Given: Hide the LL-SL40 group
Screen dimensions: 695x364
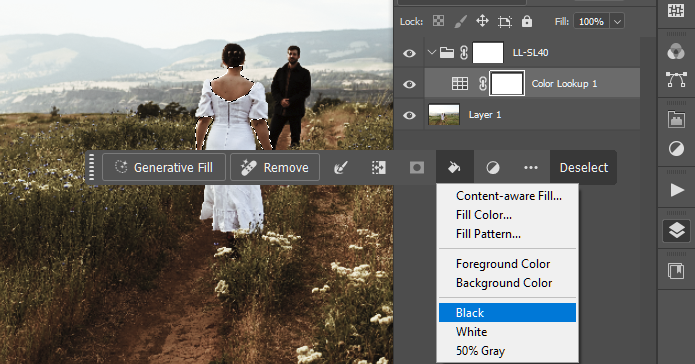Looking at the screenshot, I should 409,53.
